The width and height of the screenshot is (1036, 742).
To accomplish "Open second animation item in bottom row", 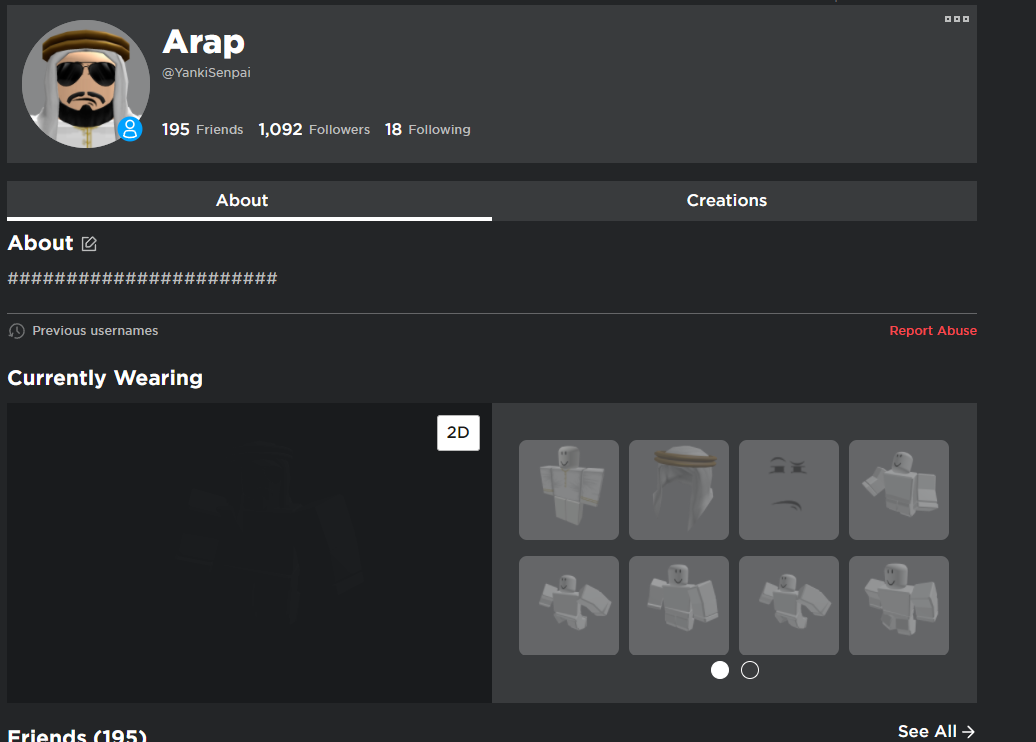I will click(679, 605).
